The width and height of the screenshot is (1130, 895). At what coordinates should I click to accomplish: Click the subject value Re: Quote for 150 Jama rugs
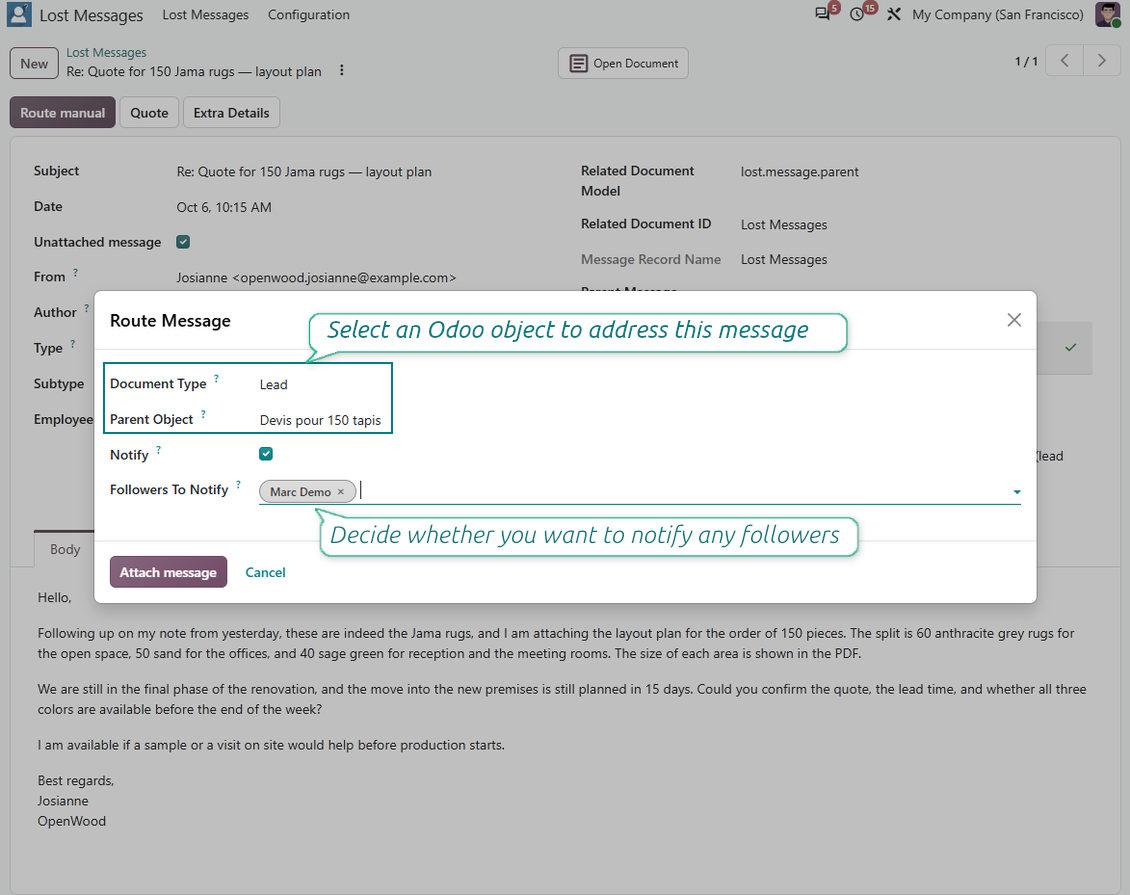(x=304, y=172)
